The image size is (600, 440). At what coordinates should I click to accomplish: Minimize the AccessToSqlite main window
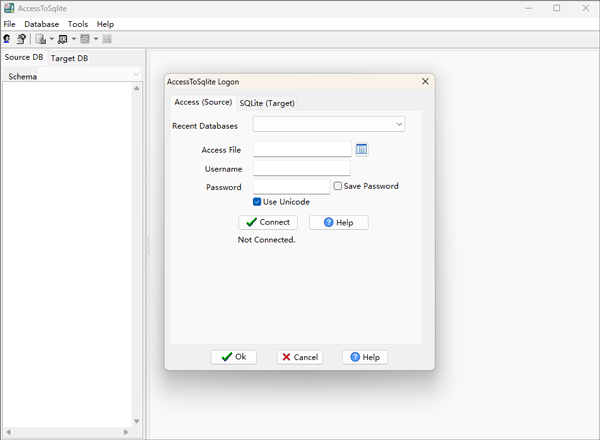click(x=528, y=8)
